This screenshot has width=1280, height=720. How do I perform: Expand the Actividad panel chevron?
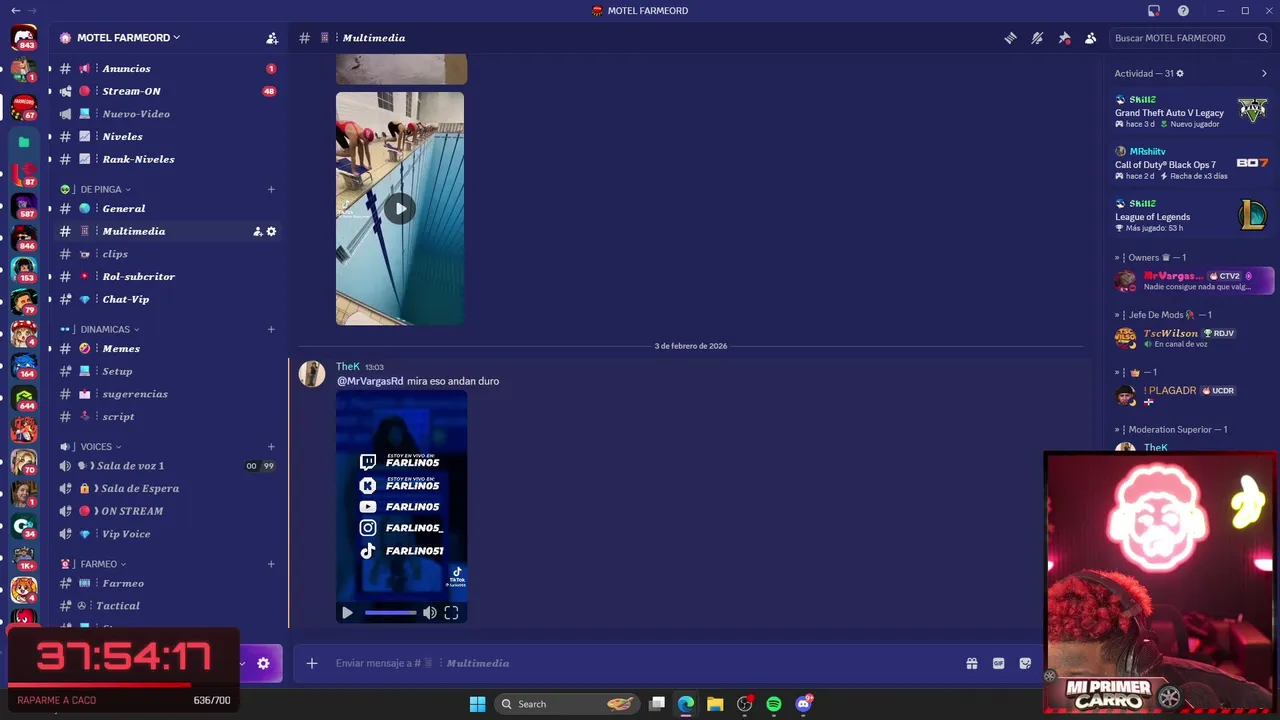(1264, 73)
